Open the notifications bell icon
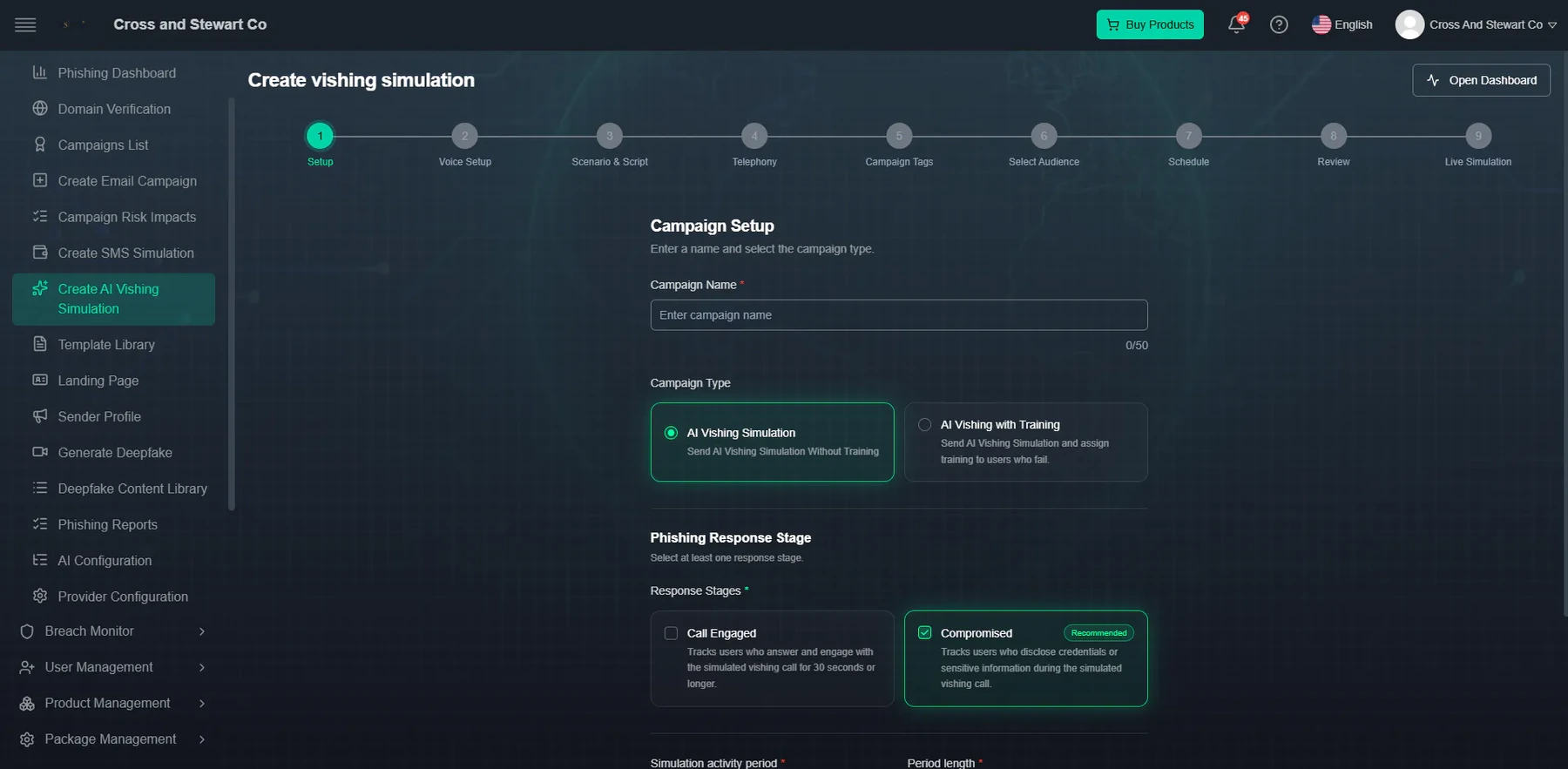The image size is (1568, 769). click(x=1236, y=24)
